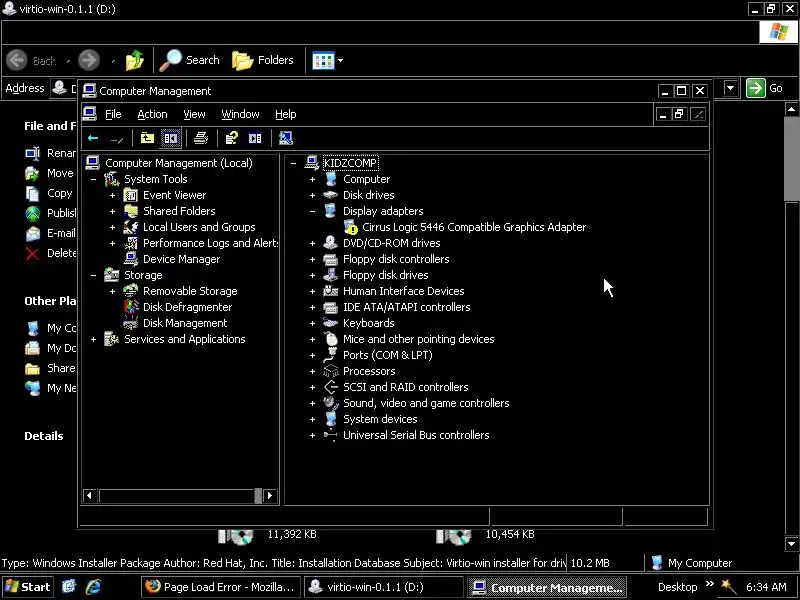Screen dimensions: 800x600
Task: Open the Help menu
Action: (x=285, y=114)
